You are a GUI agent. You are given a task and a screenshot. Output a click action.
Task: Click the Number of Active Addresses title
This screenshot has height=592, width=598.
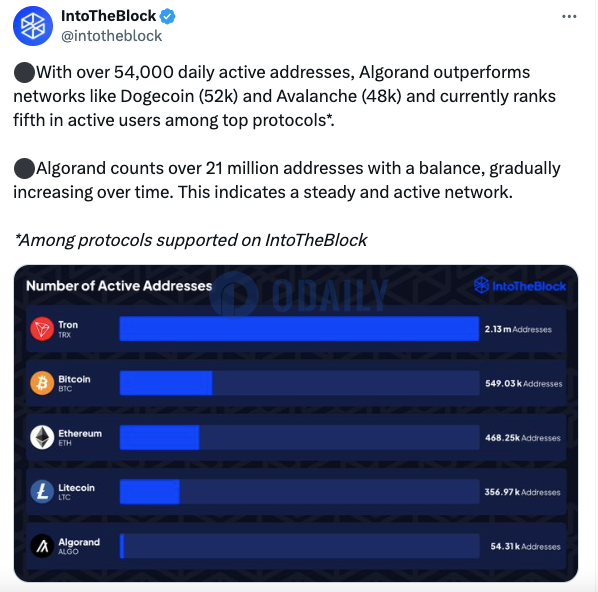click(119, 286)
